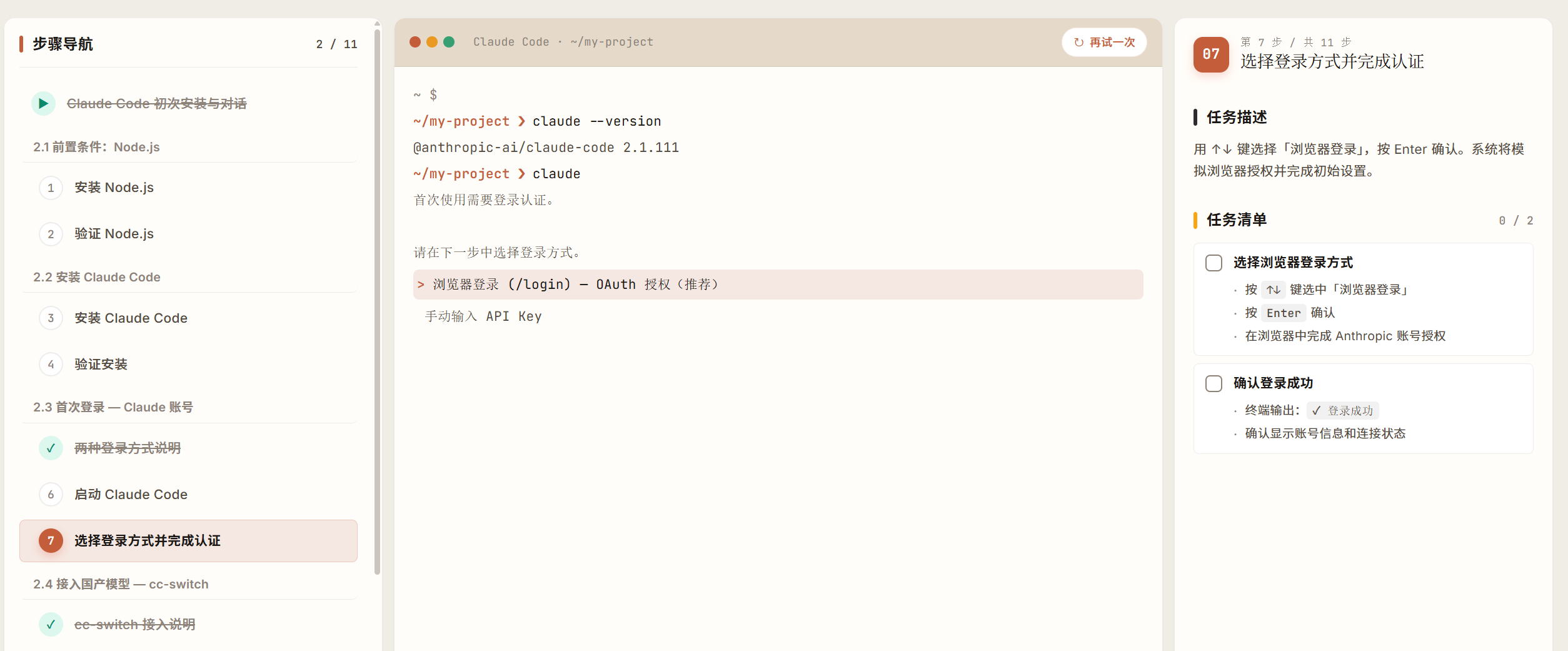Open the 两种登录方式说明 step
Viewport: 1568px width, 651px height.
[x=188, y=448]
